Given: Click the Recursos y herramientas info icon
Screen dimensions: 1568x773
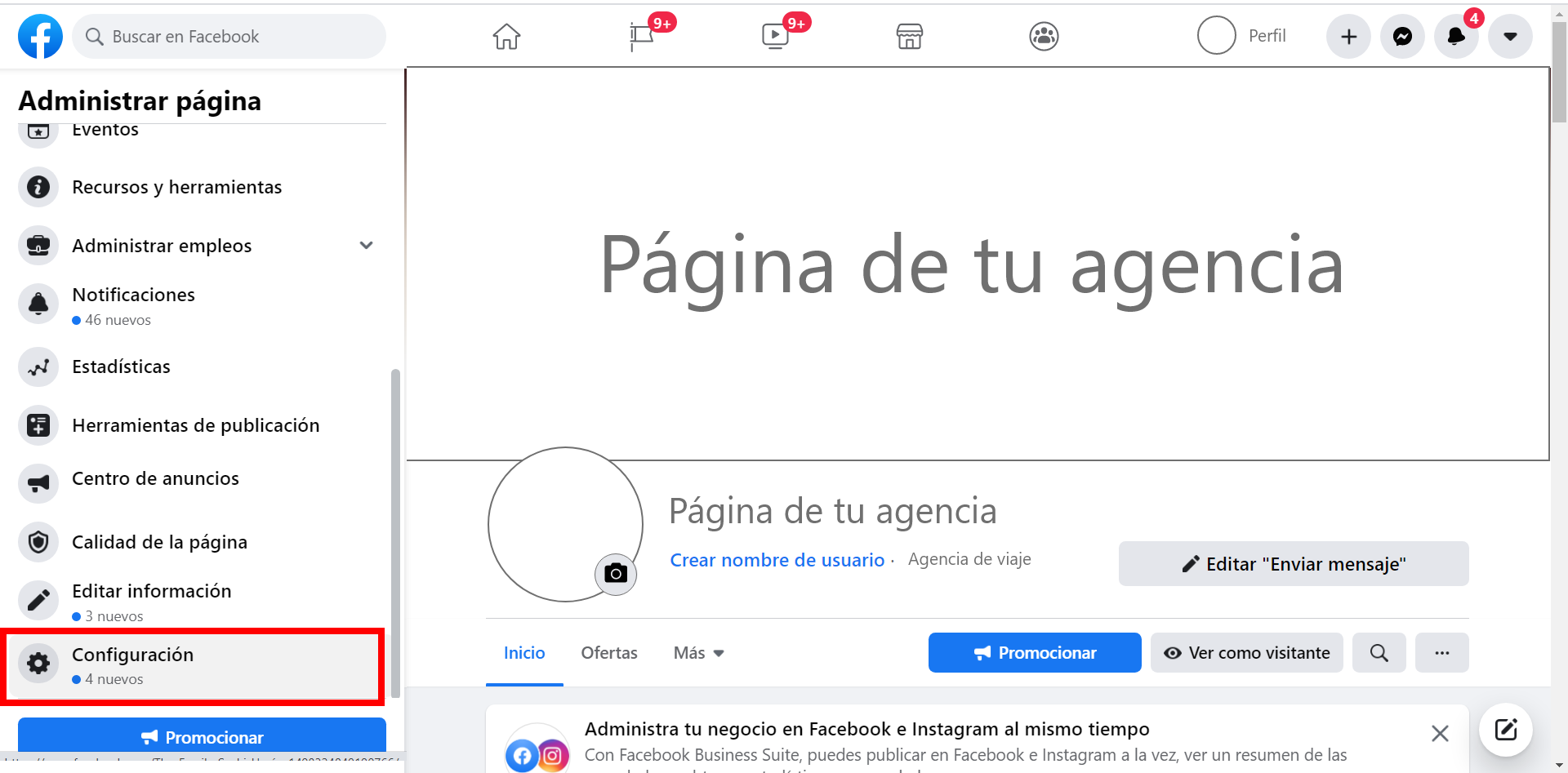Looking at the screenshot, I should pyautogui.click(x=38, y=187).
